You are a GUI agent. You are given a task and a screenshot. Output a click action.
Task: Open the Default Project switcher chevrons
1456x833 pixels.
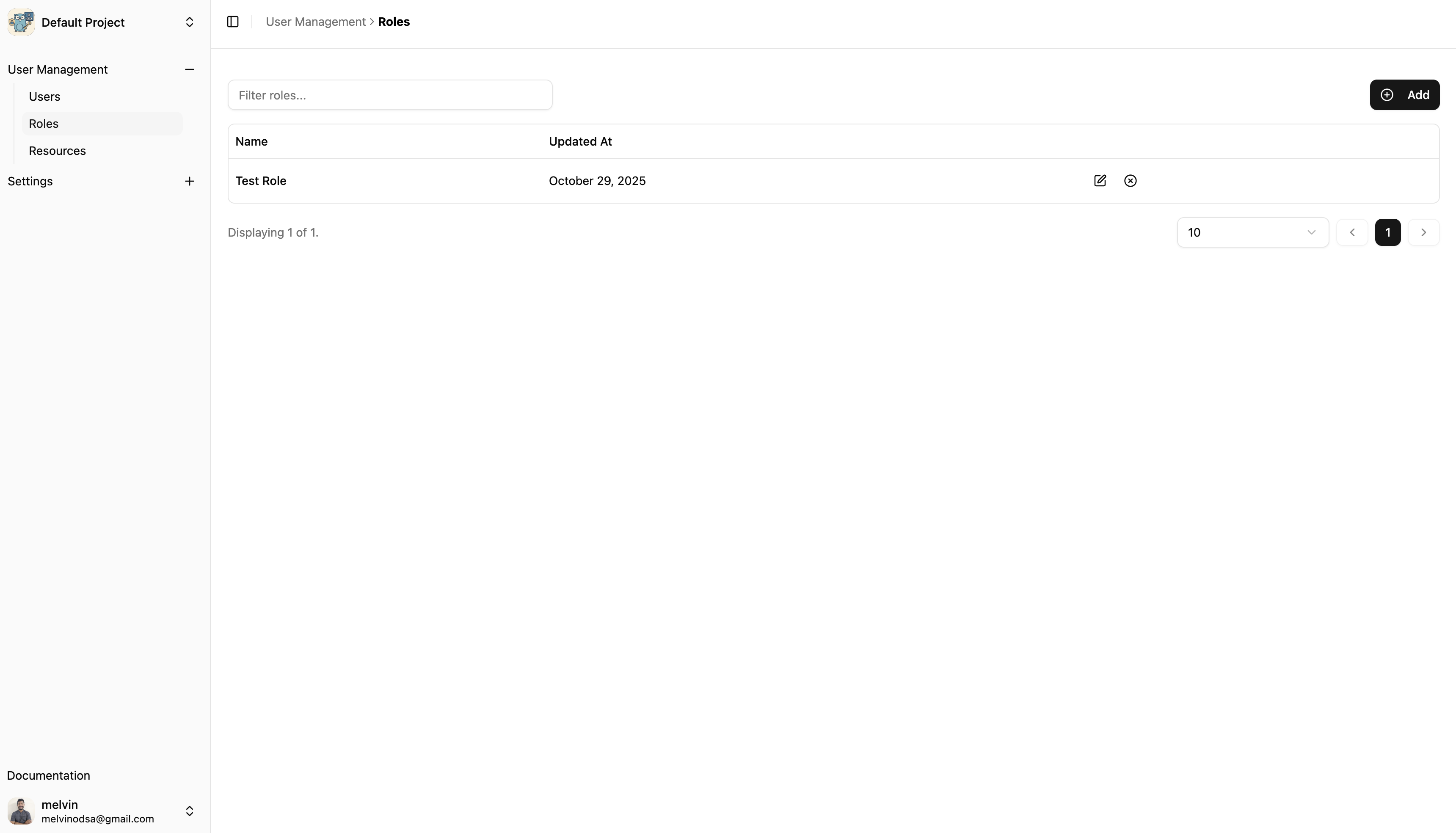click(189, 22)
